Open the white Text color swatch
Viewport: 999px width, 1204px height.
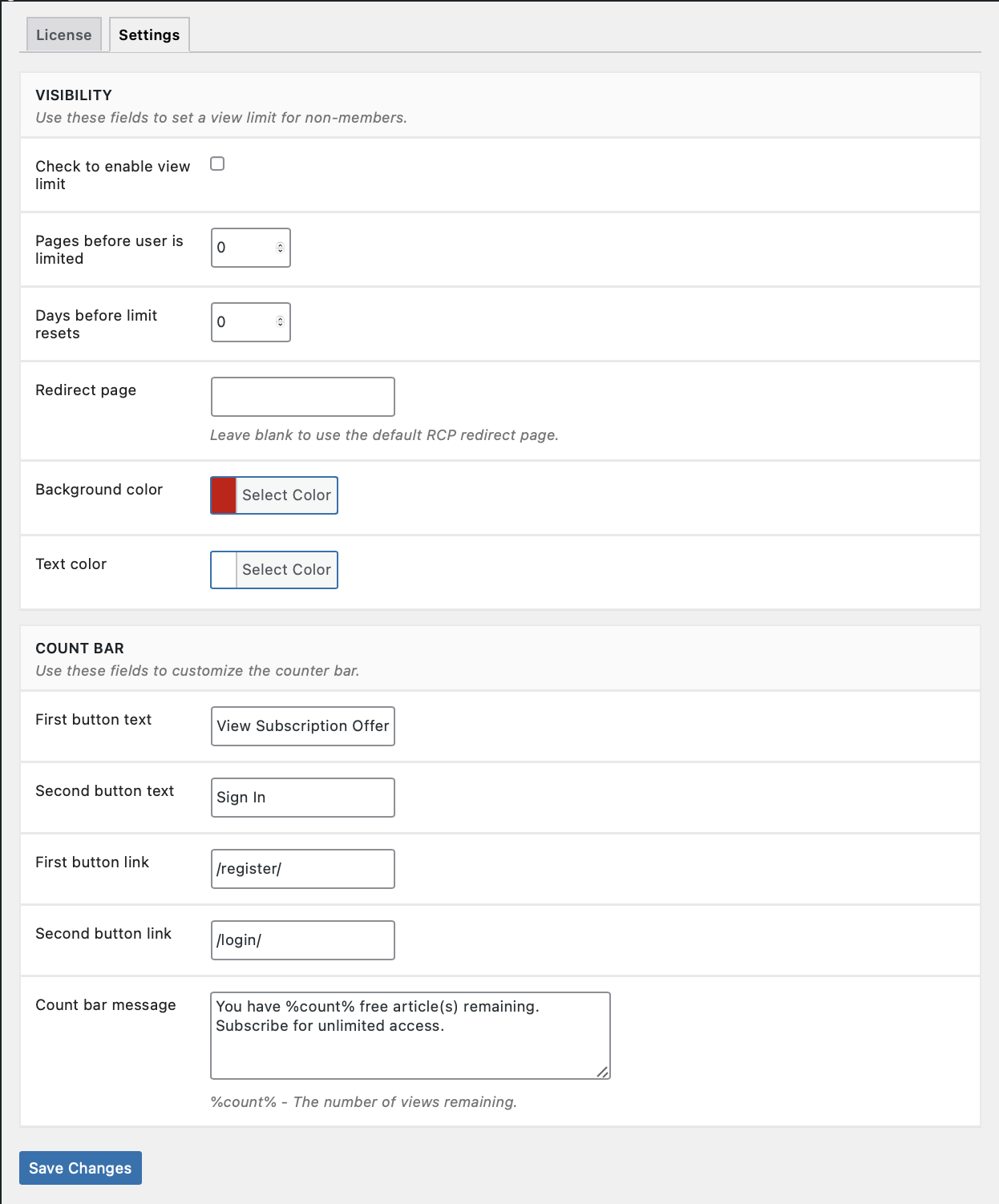(224, 570)
